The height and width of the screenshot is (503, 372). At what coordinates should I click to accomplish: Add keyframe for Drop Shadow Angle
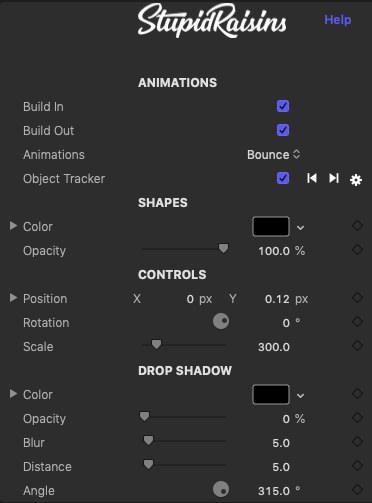pos(357,490)
